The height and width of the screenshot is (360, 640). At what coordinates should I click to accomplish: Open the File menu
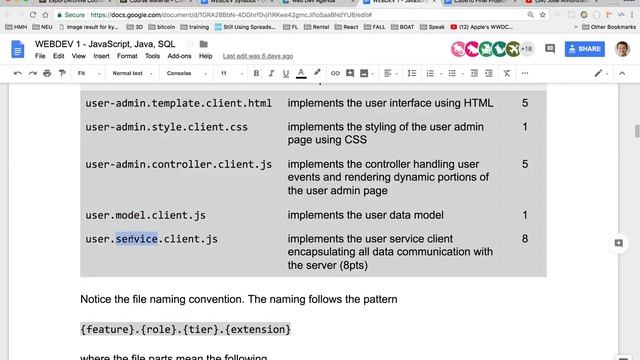[40, 56]
